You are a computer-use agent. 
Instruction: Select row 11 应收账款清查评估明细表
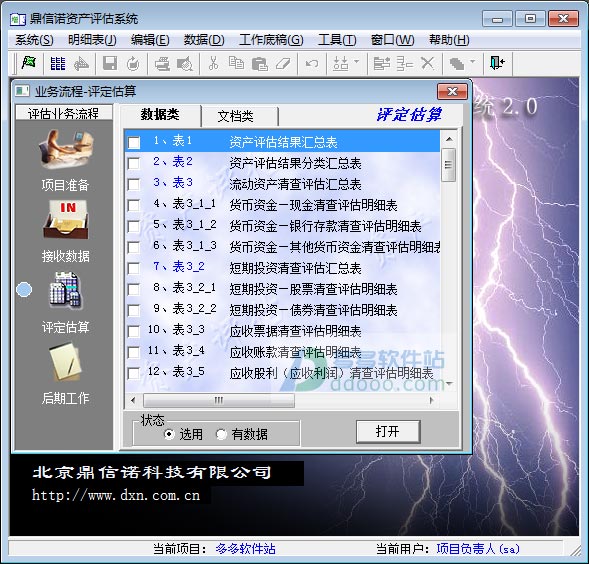pyautogui.click(x=282, y=352)
